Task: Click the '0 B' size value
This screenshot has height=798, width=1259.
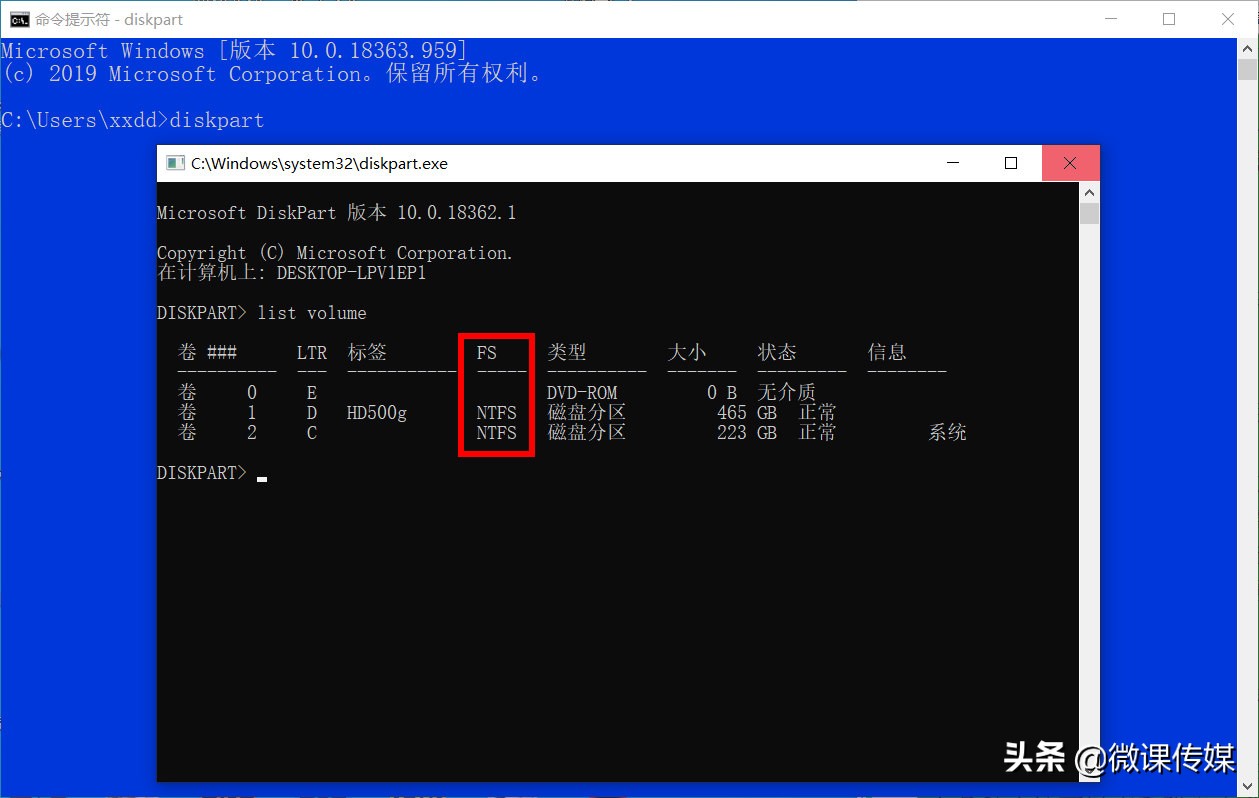Action: [x=722, y=393]
